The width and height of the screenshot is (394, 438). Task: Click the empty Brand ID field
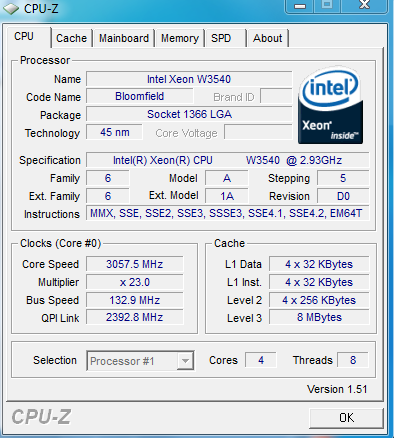pyautogui.click(x=276, y=96)
